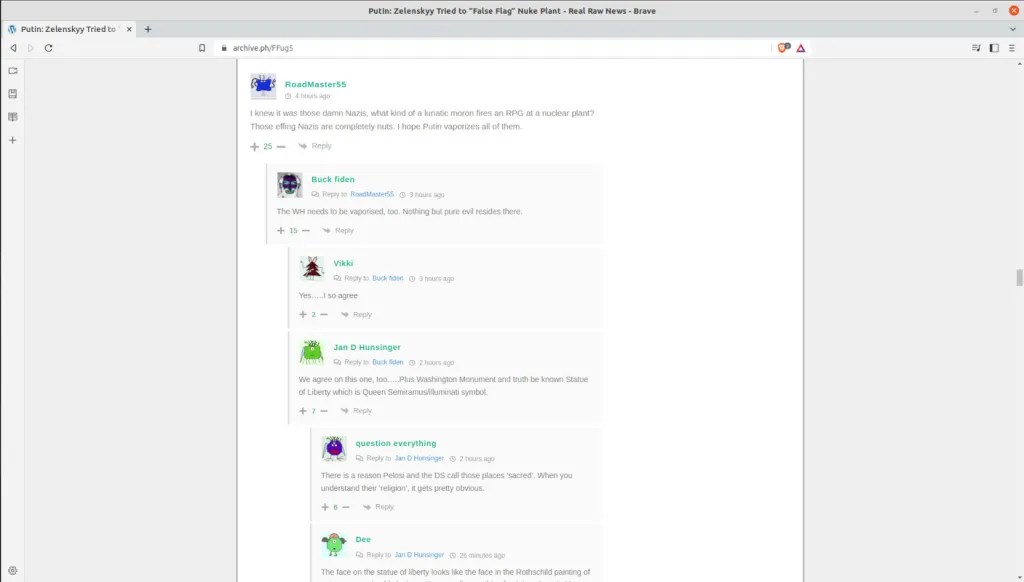Toggle the browser sidebar panel button
Image resolution: width=1024 pixels, height=582 pixels.
[994, 48]
